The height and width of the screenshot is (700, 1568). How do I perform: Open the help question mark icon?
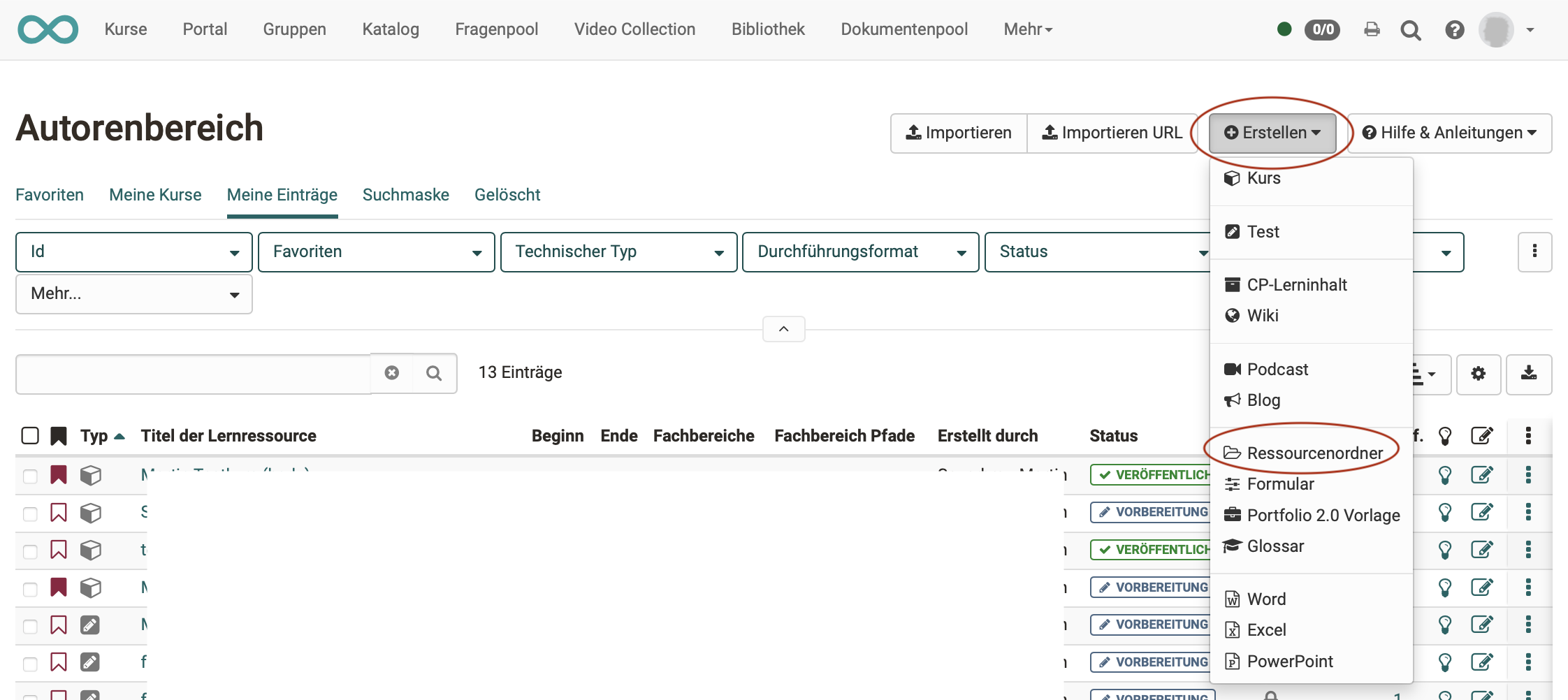(1454, 29)
